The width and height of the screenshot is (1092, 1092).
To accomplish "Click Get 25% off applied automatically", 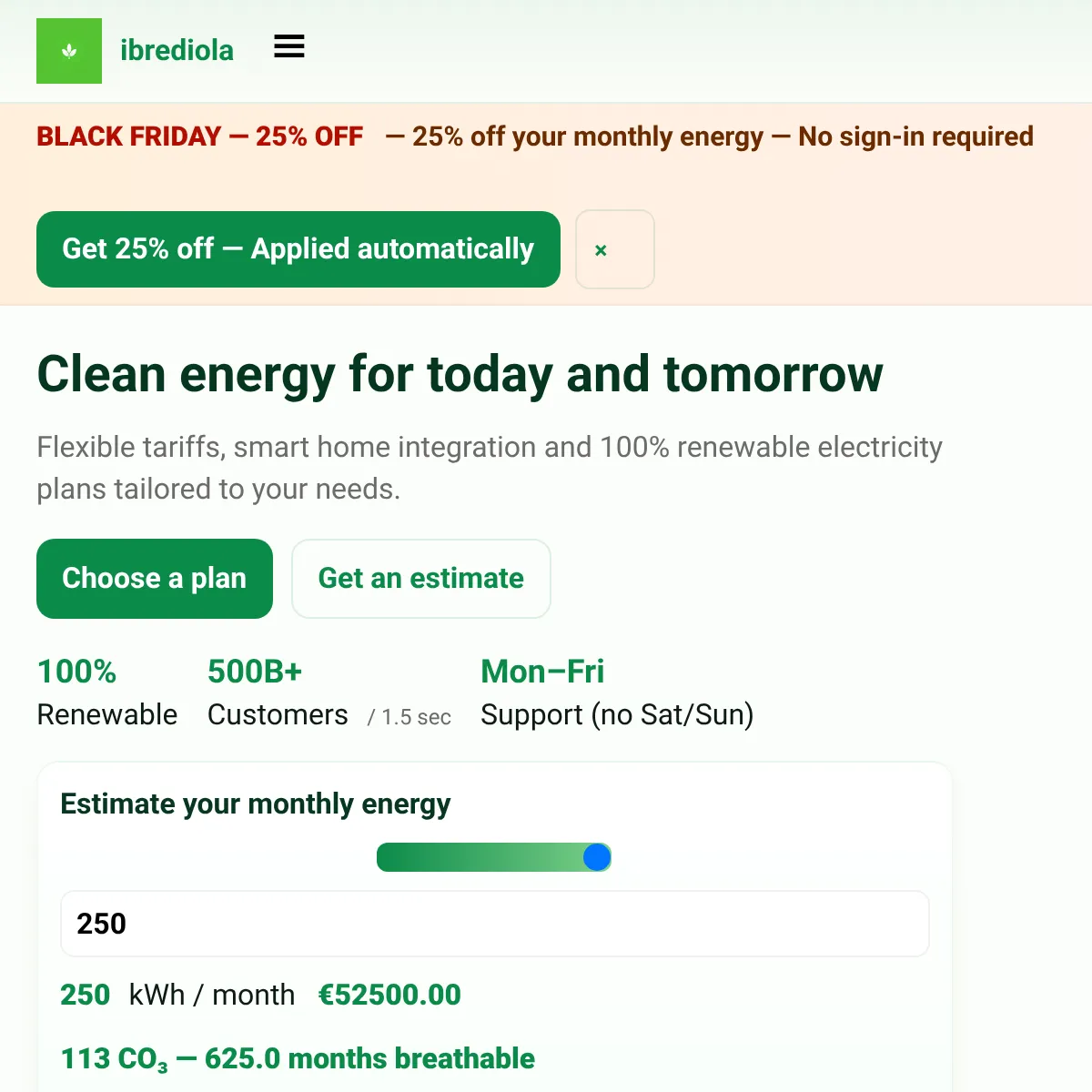I will pyautogui.click(x=298, y=249).
